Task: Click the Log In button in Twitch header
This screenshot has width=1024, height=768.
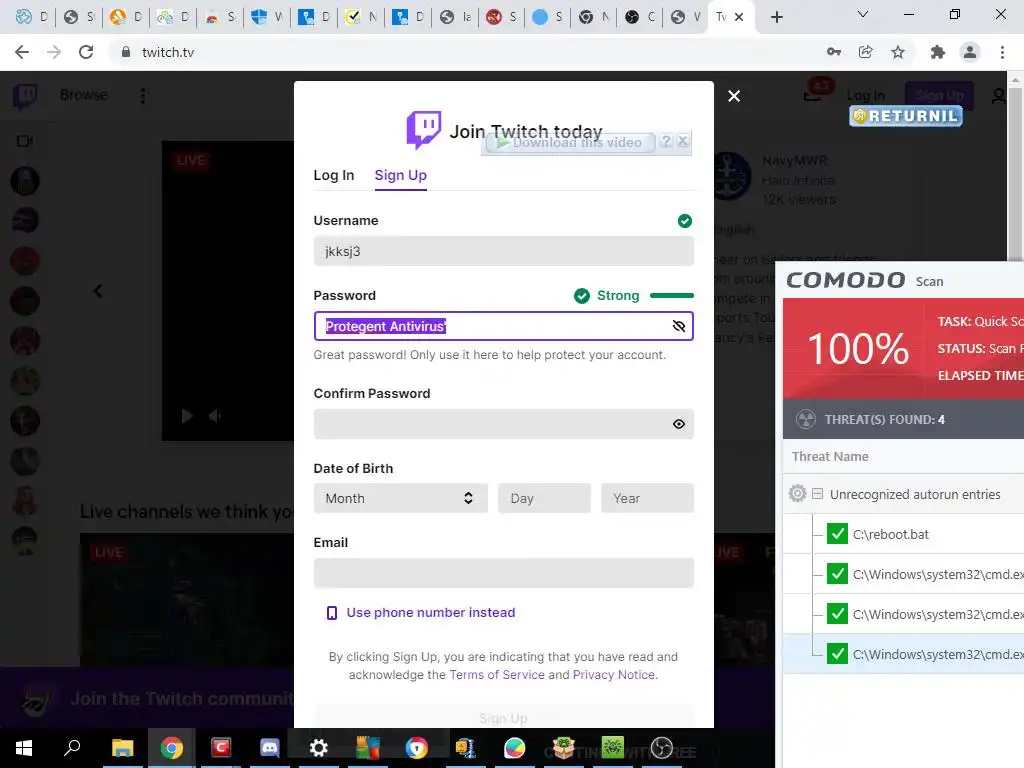Action: (866, 96)
